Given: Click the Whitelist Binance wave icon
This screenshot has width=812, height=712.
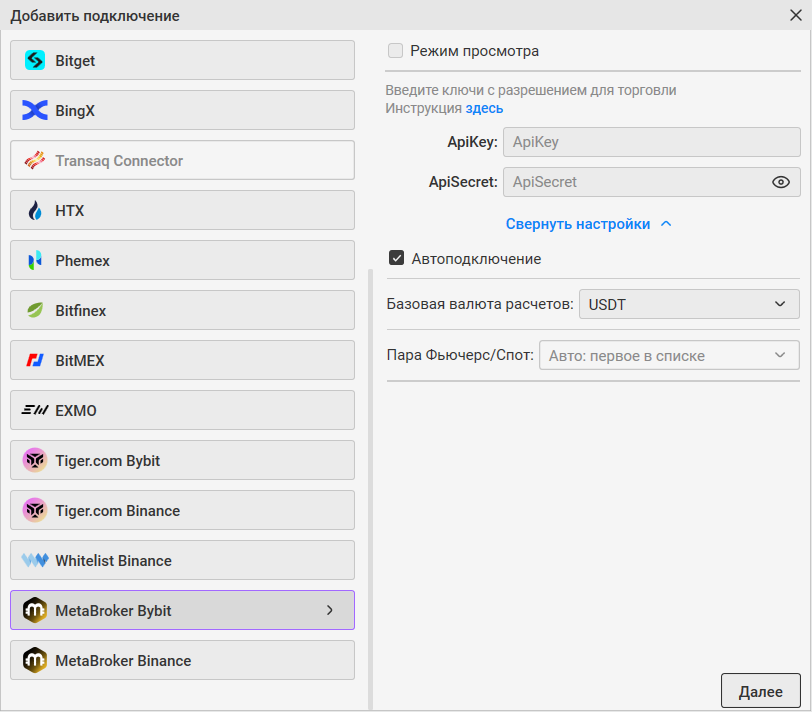Looking at the screenshot, I should pyautogui.click(x=35, y=560).
